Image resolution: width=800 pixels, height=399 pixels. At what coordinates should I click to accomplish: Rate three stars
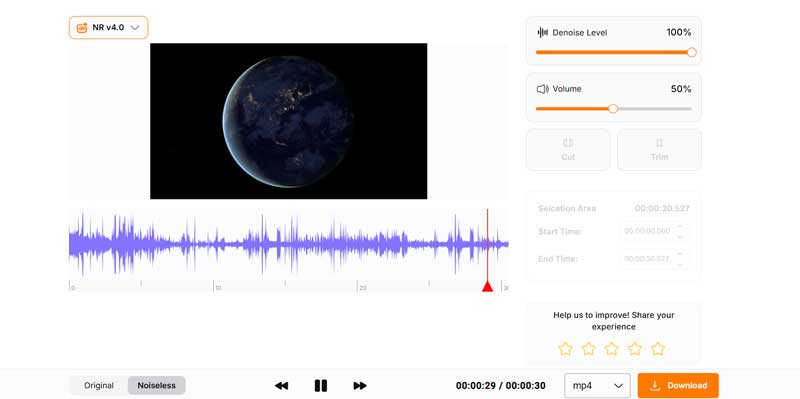(x=611, y=349)
